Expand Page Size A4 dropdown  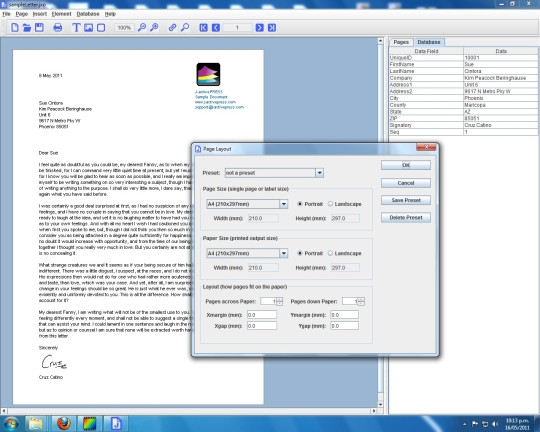(x=283, y=204)
